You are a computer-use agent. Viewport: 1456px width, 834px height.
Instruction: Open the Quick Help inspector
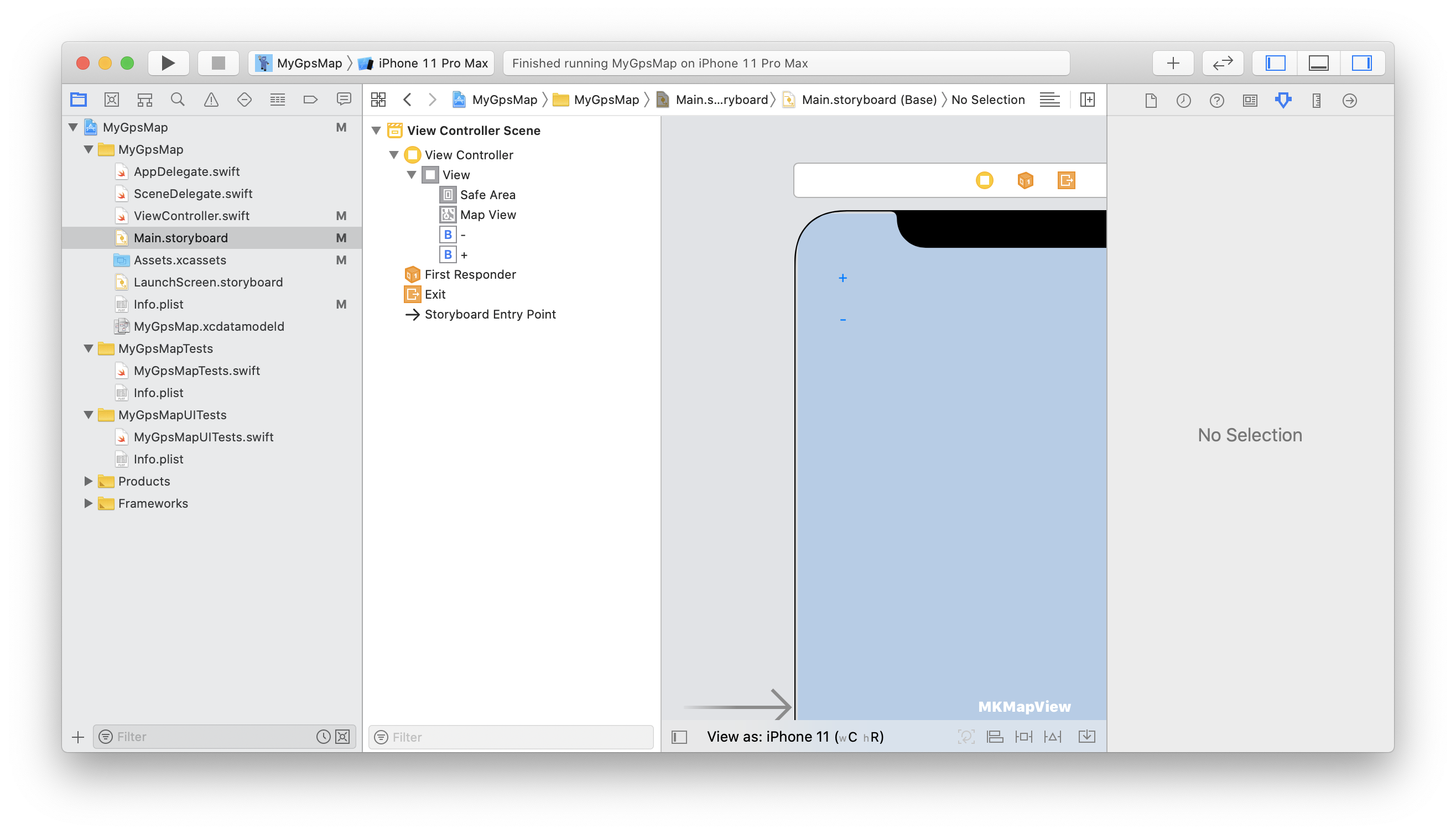tap(1216, 101)
